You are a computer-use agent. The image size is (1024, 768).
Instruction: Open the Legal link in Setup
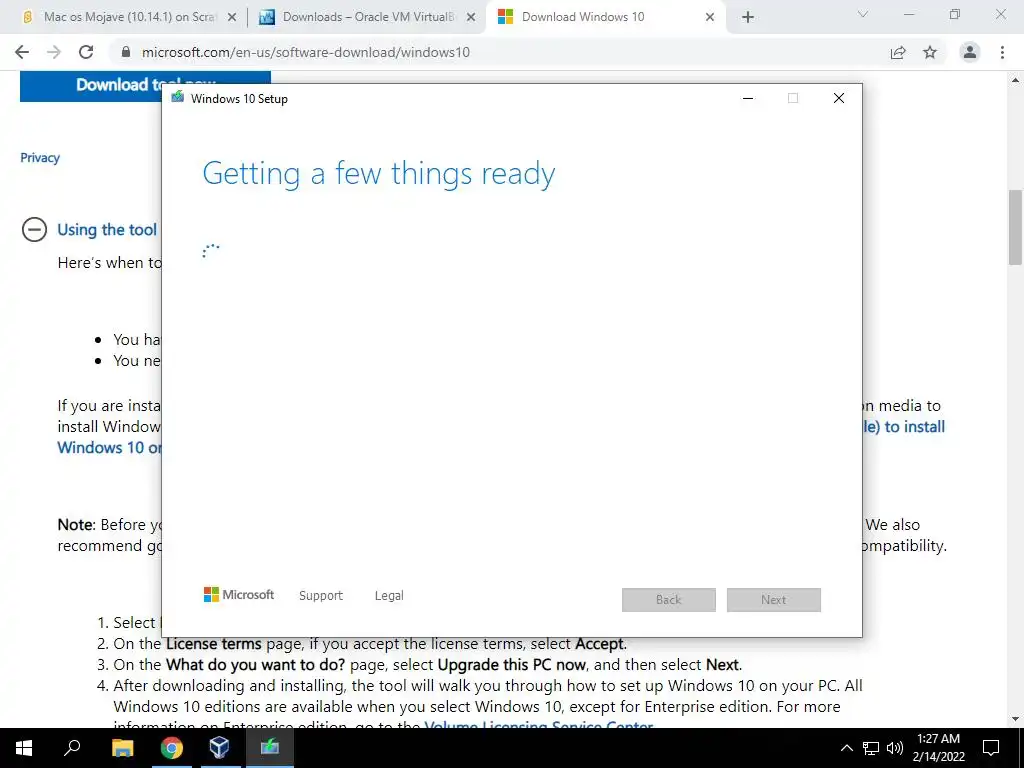pos(389,596)
